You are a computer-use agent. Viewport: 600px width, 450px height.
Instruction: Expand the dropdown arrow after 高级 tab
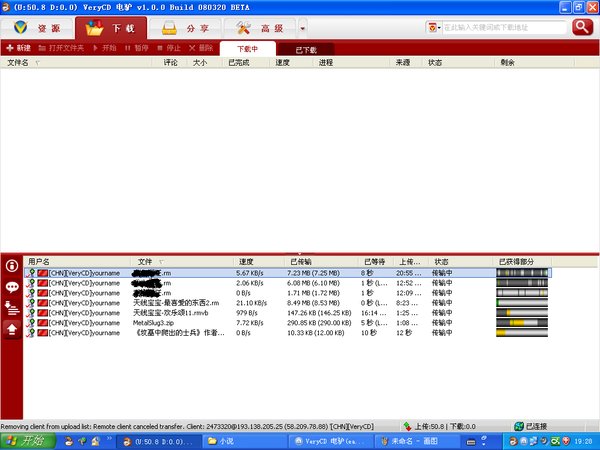tap(303, 28)
